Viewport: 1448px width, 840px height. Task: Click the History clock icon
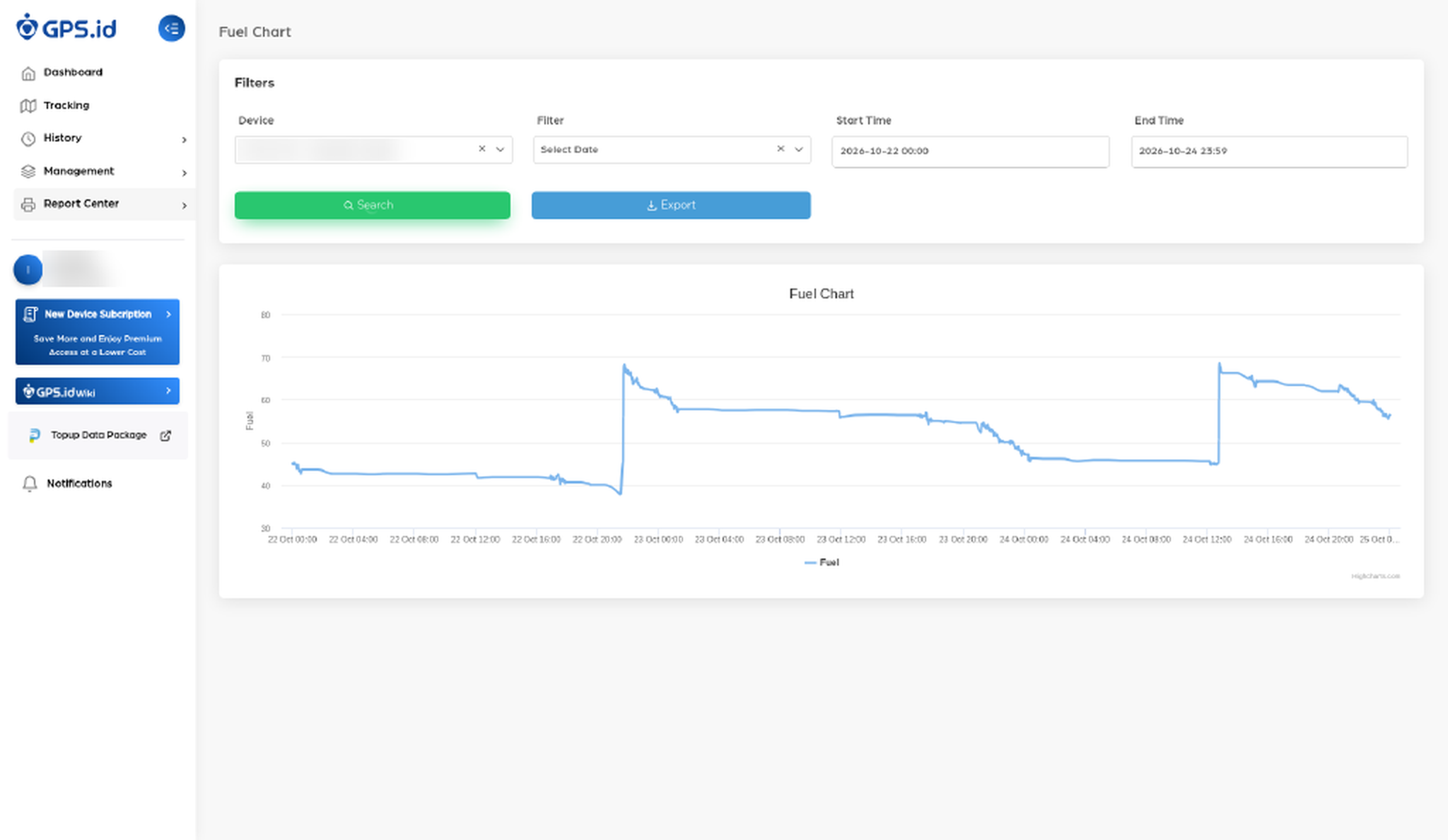[28, 139]
